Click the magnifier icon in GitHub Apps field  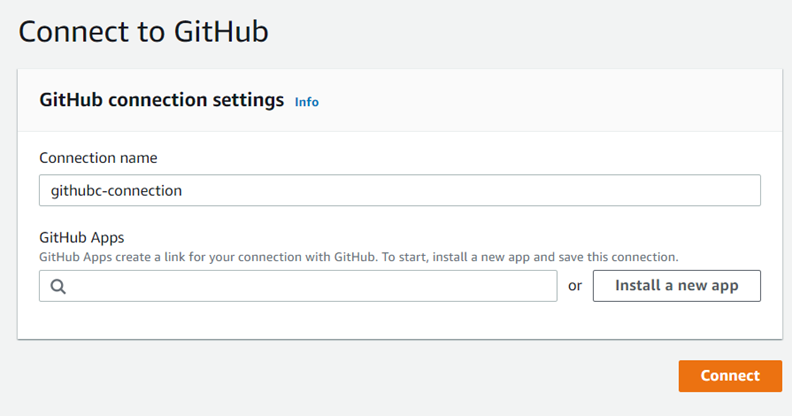click(57, 286)
